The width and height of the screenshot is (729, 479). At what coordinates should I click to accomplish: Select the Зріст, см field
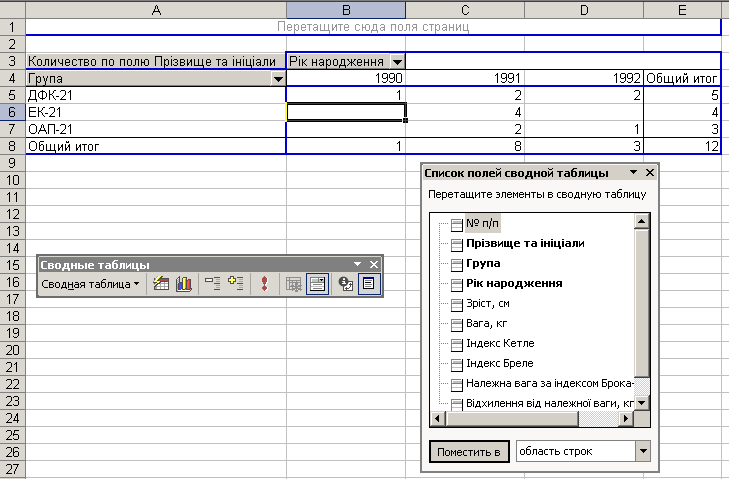[x=488, y=303]
